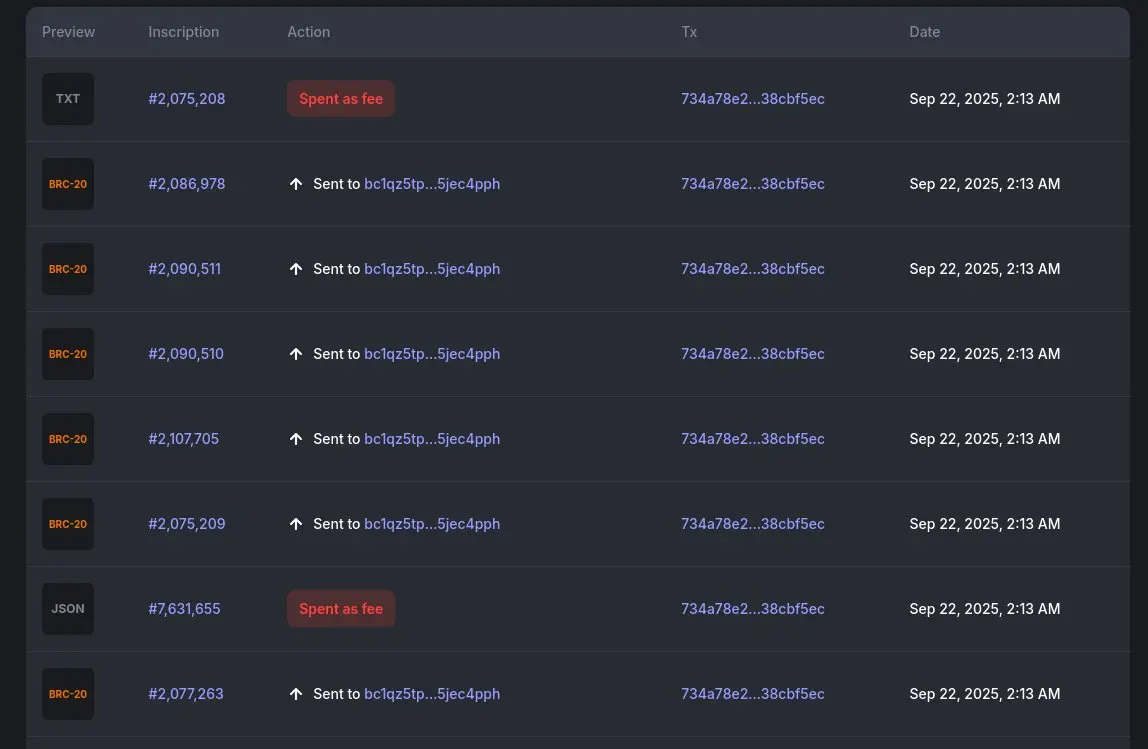Open transaction hash link for #2,107,705 row
Screen dimensions: 1148x749
[753, 439]
